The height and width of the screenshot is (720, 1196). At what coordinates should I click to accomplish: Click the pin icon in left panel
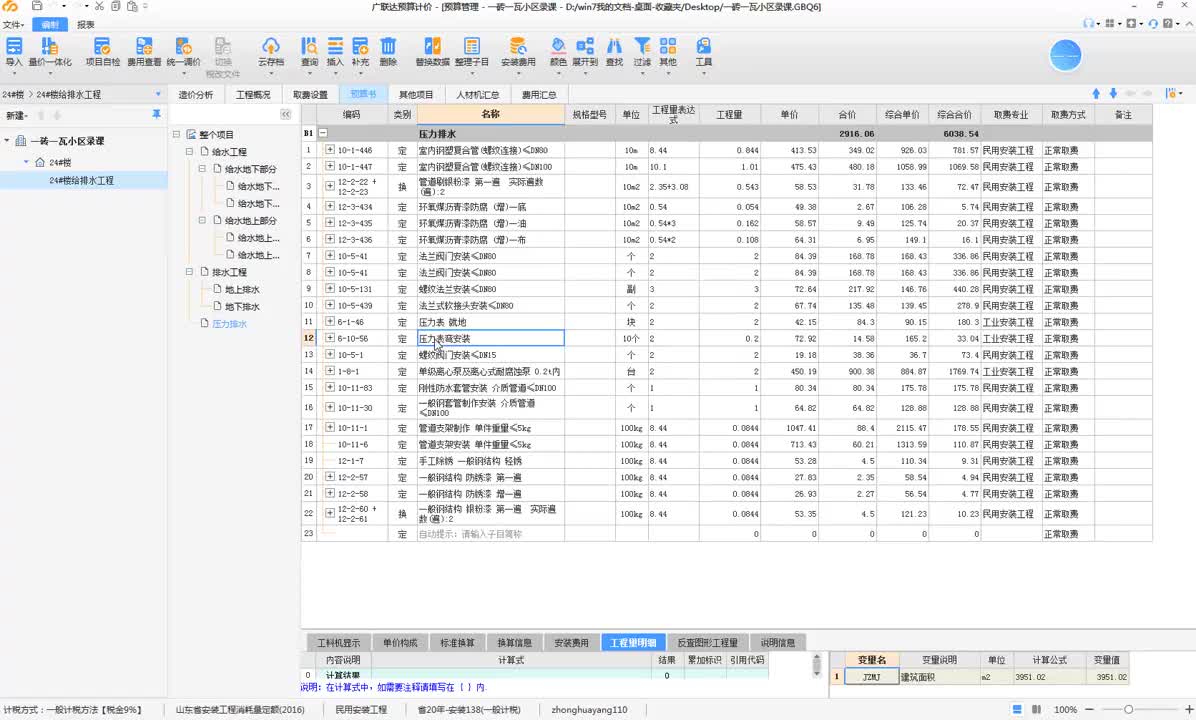coord(156,114)
